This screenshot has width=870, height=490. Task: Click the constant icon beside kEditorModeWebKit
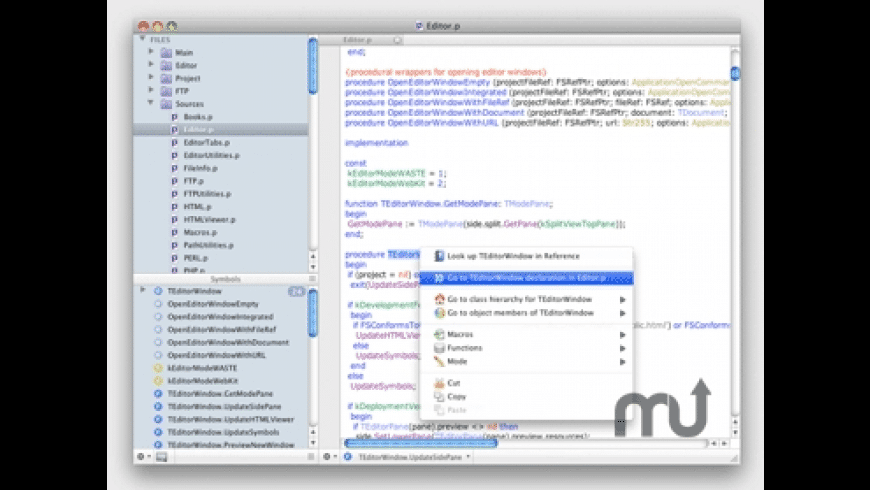158,381
